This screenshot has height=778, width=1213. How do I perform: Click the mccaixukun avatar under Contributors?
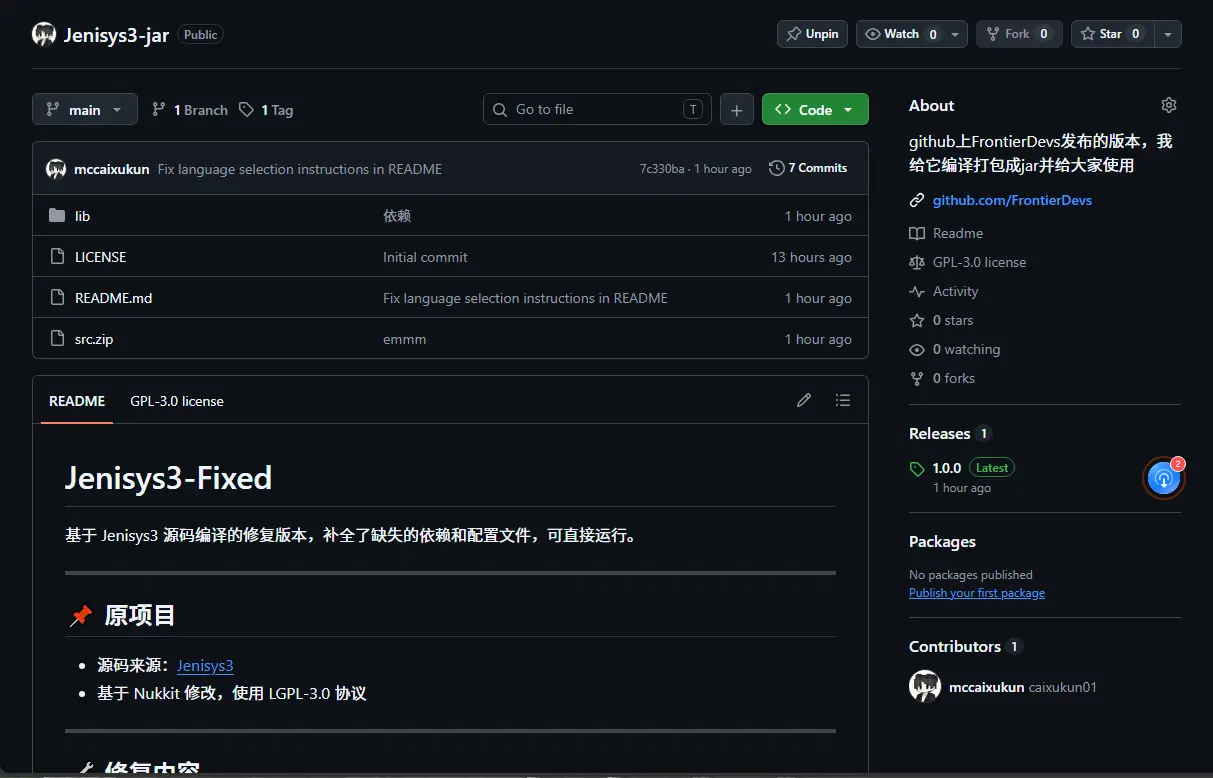click(x=925, y=687)
